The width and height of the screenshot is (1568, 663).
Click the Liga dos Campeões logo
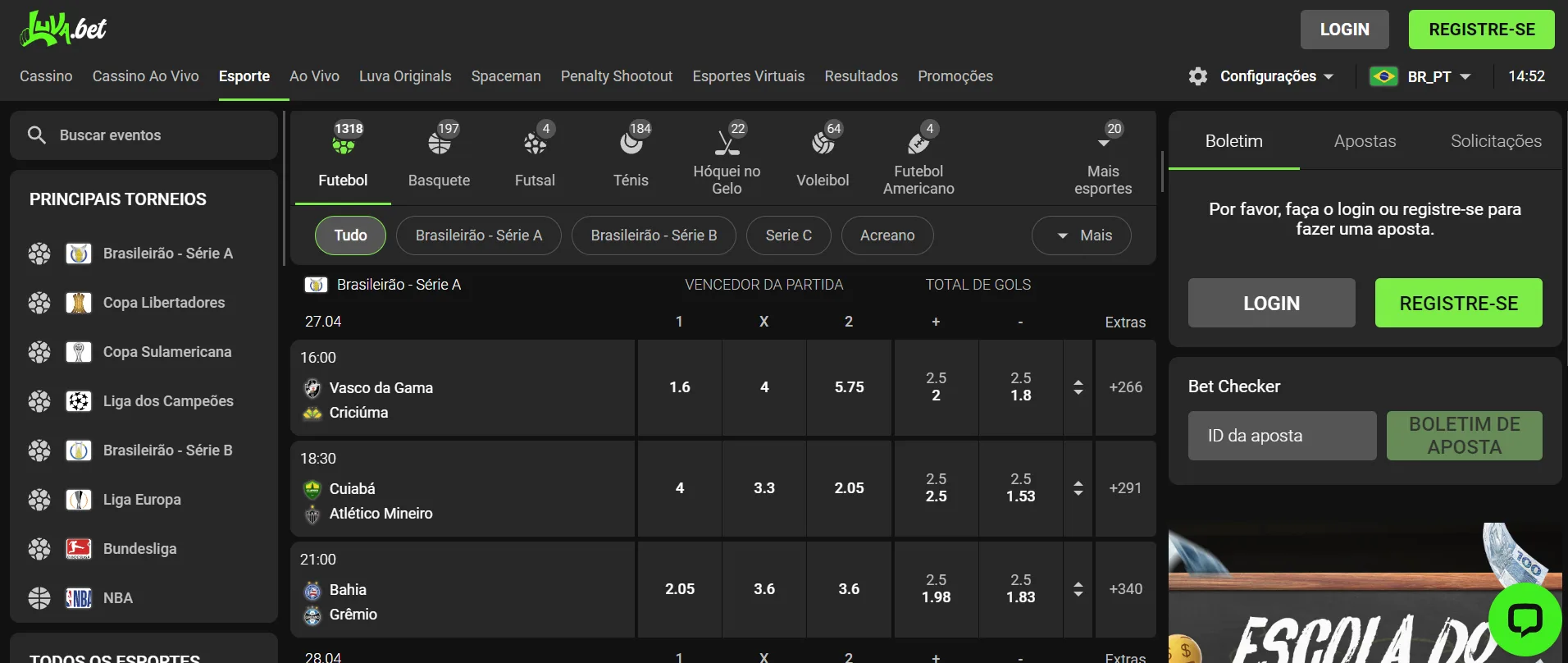click(x=79, y=401)
